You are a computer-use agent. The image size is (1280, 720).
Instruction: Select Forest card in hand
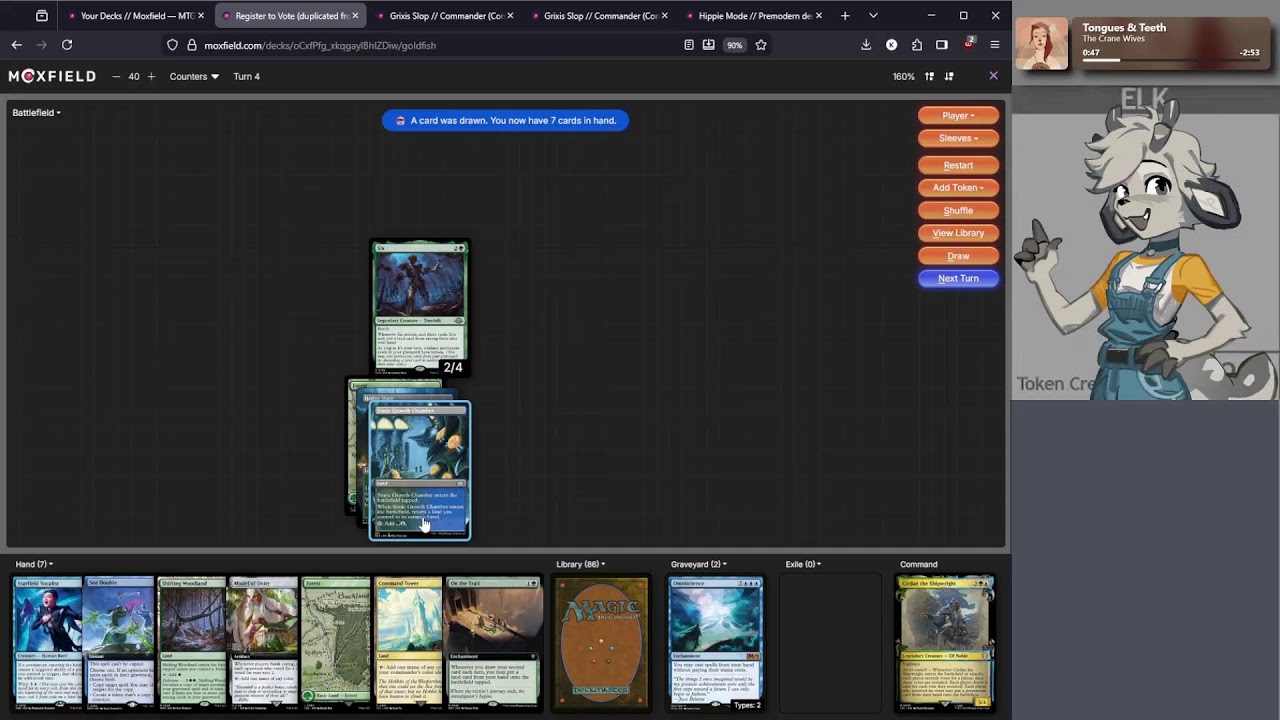coord(336,643)
